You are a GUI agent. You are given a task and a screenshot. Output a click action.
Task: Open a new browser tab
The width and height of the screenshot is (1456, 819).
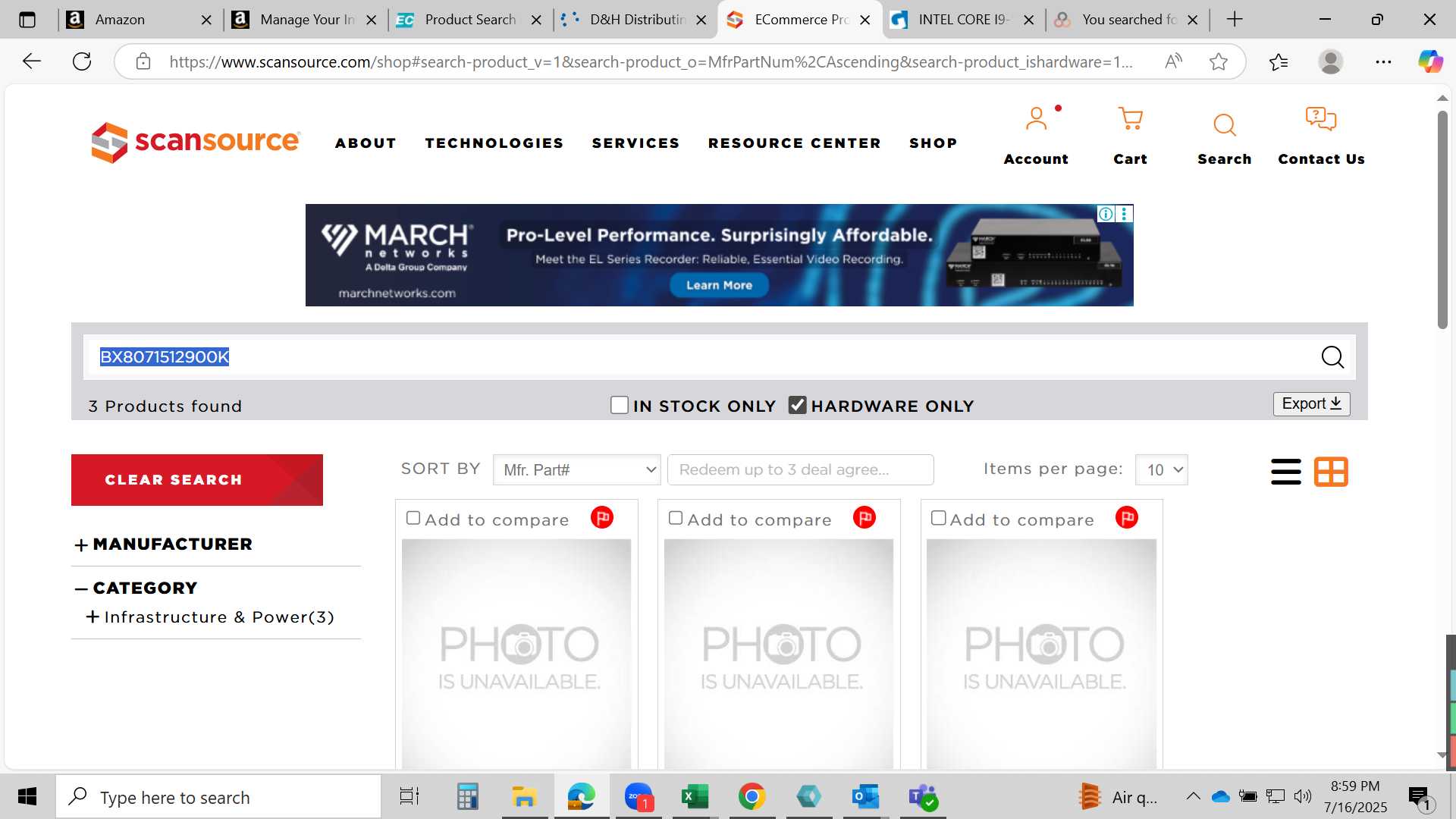1235,20
